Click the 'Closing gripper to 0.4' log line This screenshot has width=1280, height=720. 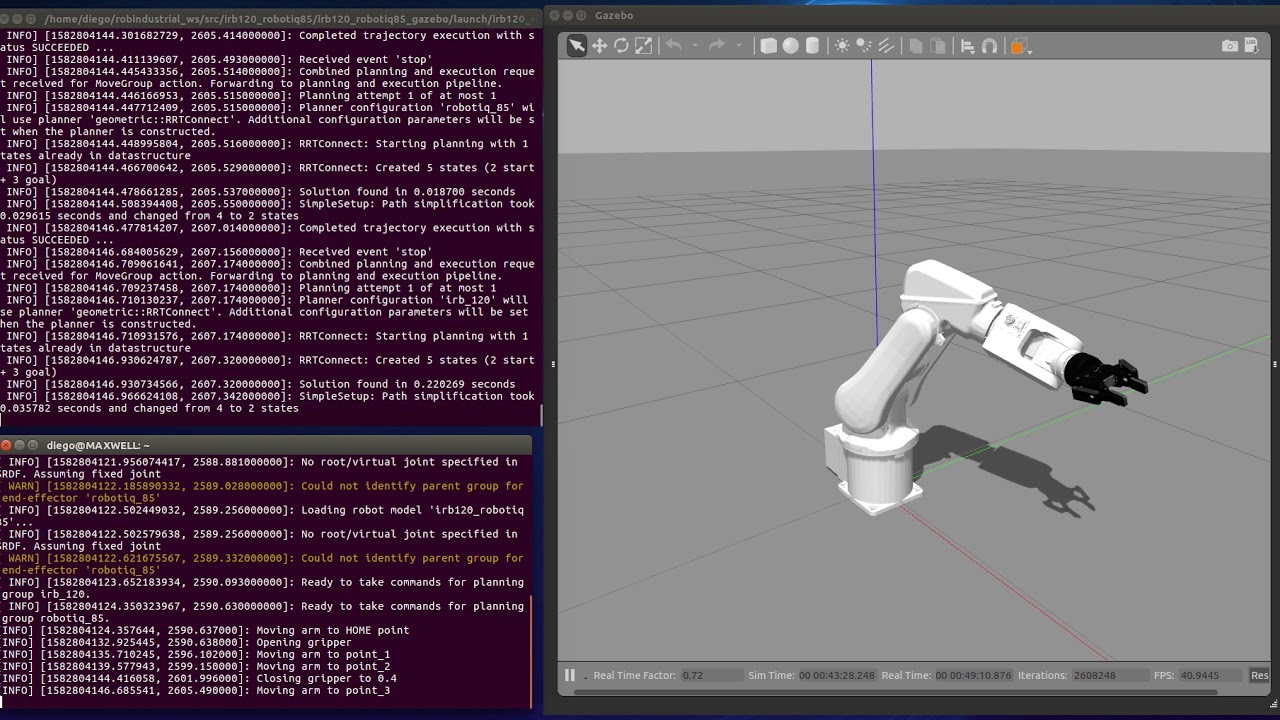199,678
